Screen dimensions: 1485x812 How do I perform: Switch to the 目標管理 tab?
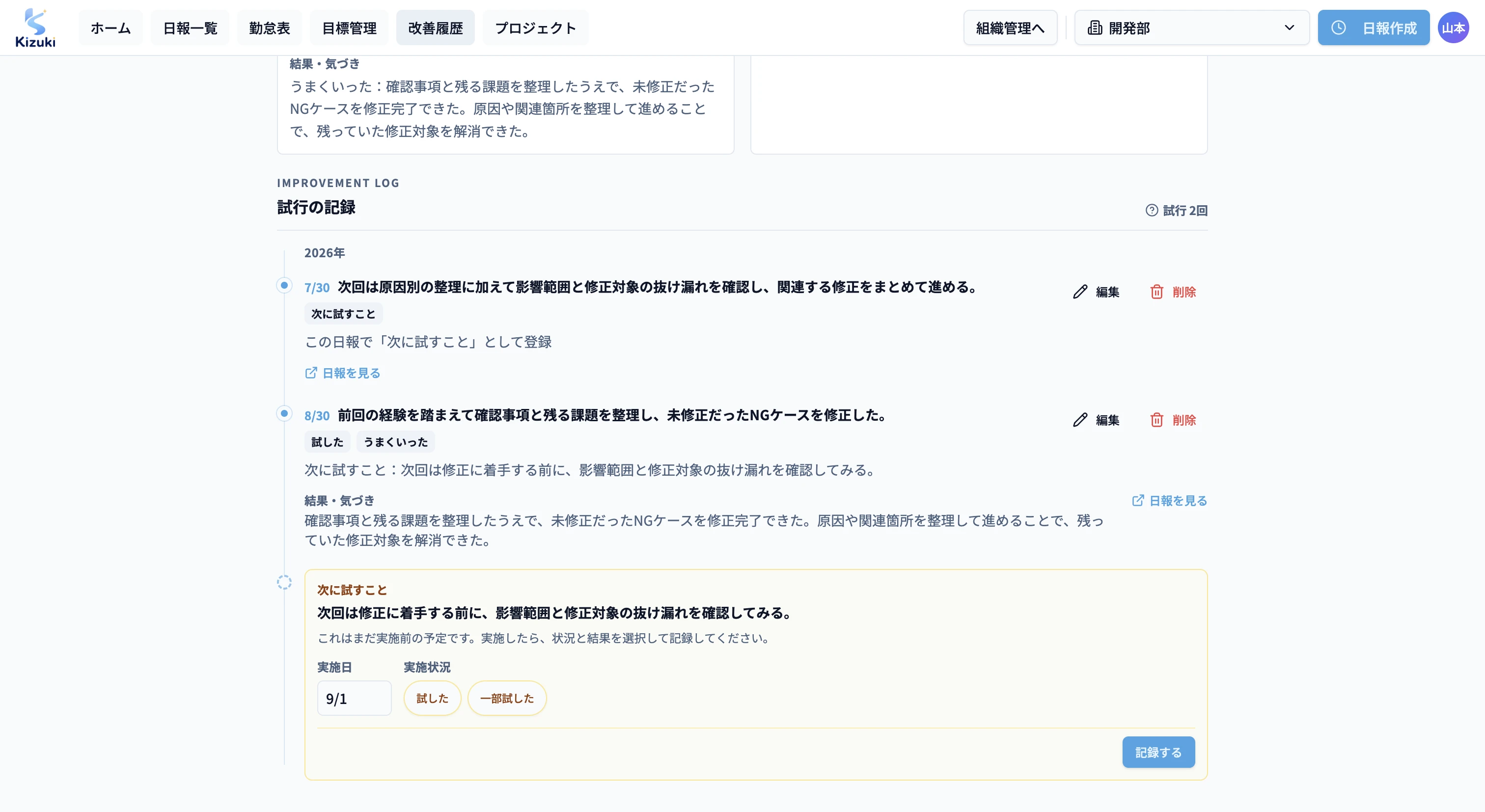[349, 27]
